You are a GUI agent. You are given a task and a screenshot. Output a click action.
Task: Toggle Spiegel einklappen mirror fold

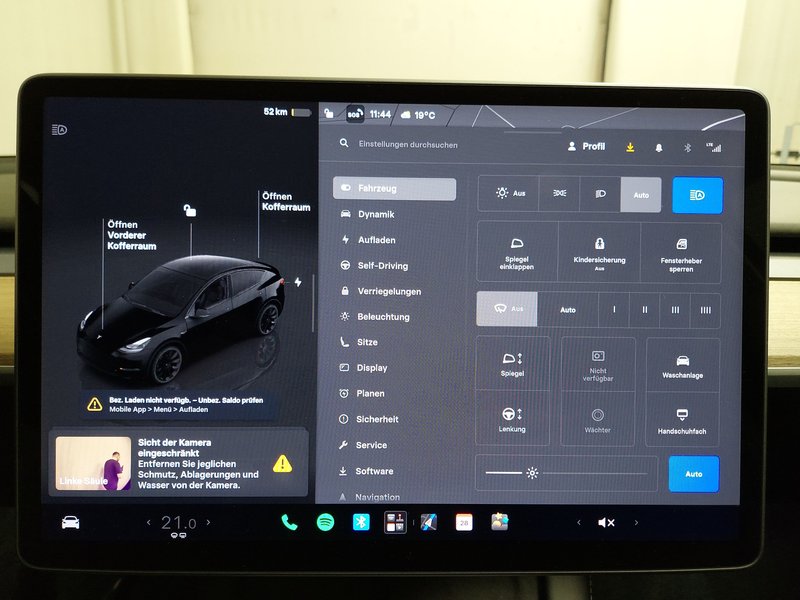(517, 252)
